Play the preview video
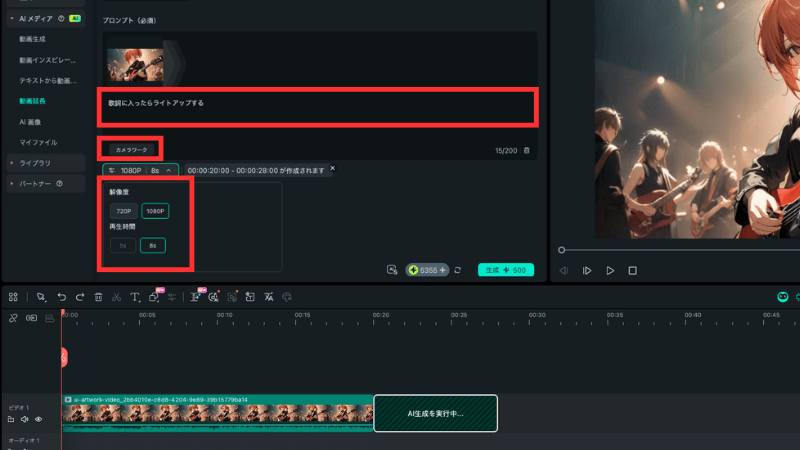Screen dimensions: 800x450 tap(610, 271)
